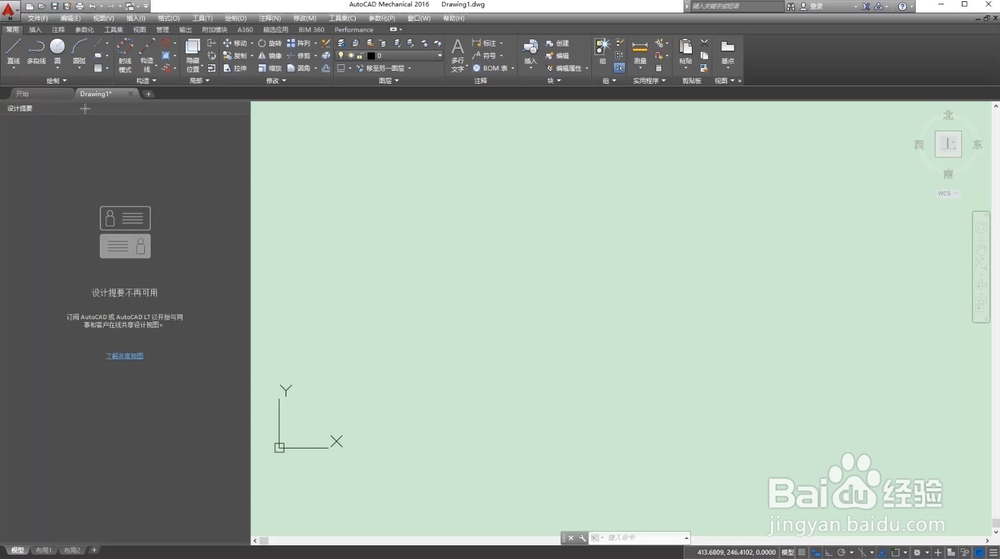The image size is (1000, 559).
Task: Expand the 图层 panel dropdown
Action: click(389, 81)
